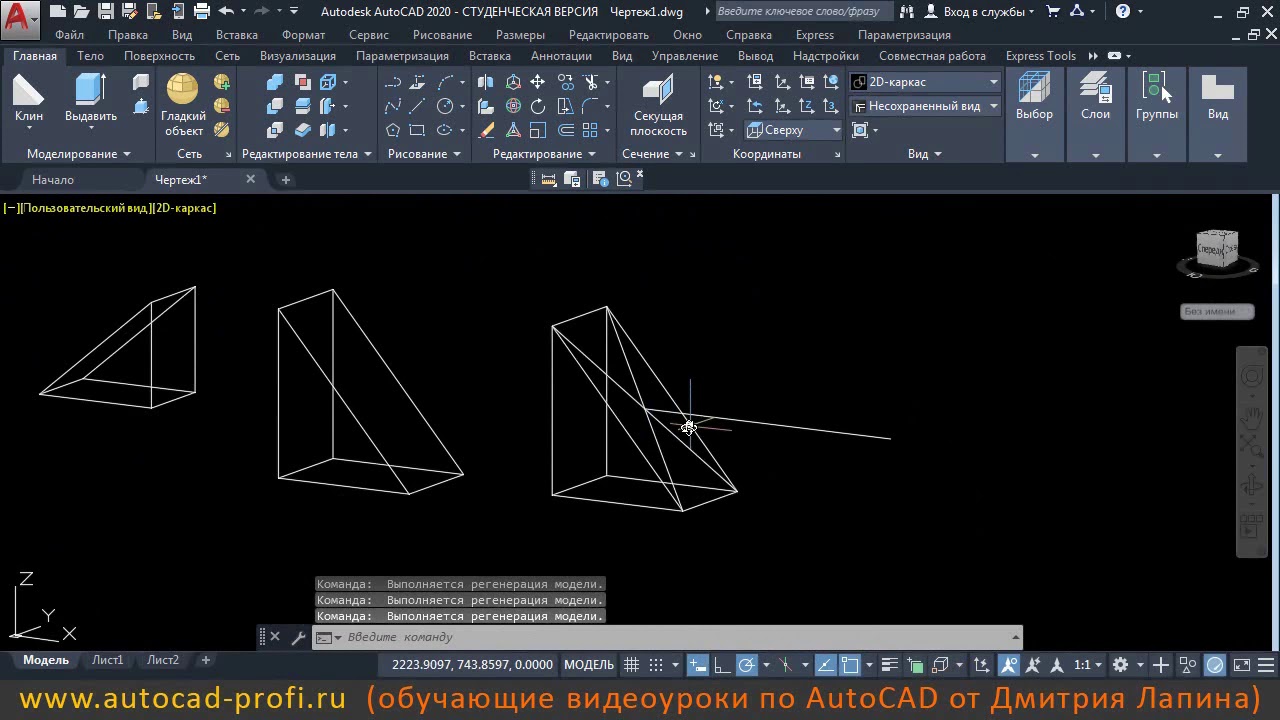Select the Rotate tool in Редактирование

[x=538, y=106]
